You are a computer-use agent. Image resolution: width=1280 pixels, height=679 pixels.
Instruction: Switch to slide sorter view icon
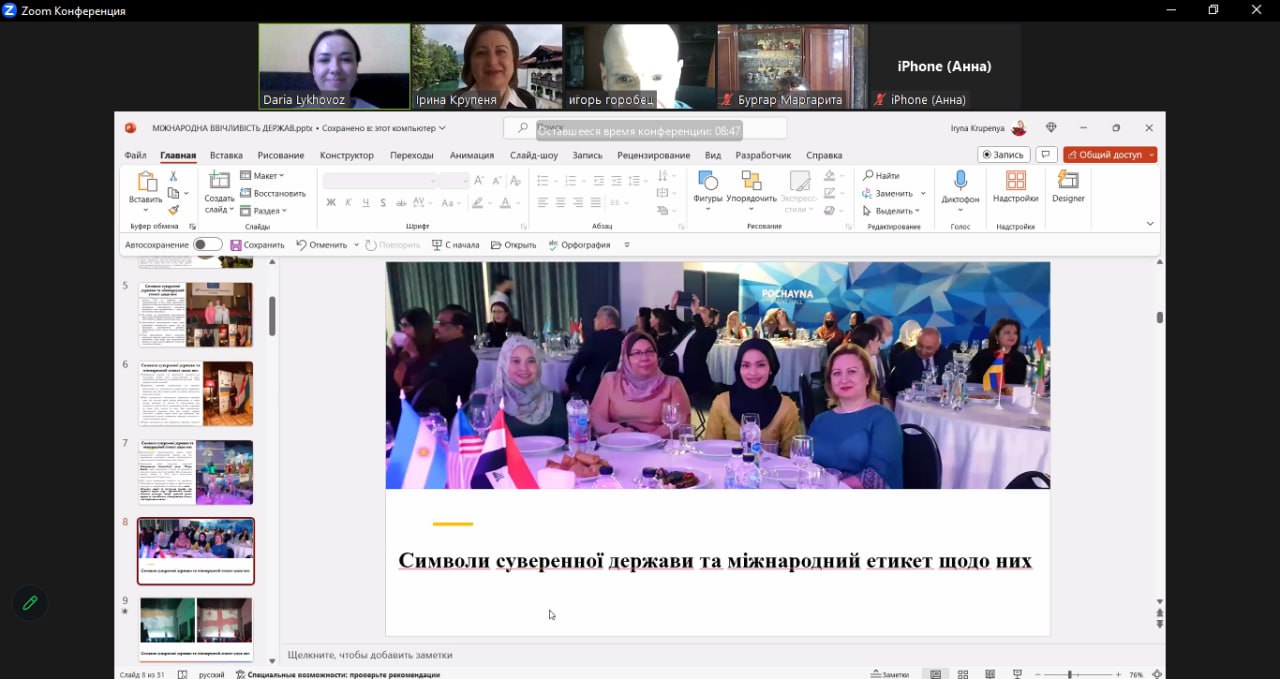point(963,674)
